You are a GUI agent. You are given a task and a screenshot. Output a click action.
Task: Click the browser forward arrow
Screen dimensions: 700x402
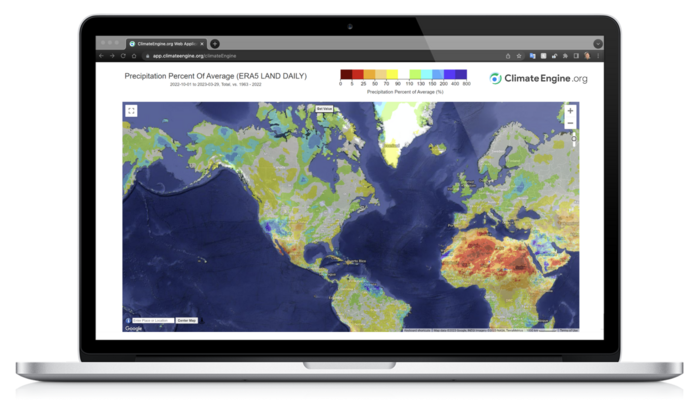[112, 55]
